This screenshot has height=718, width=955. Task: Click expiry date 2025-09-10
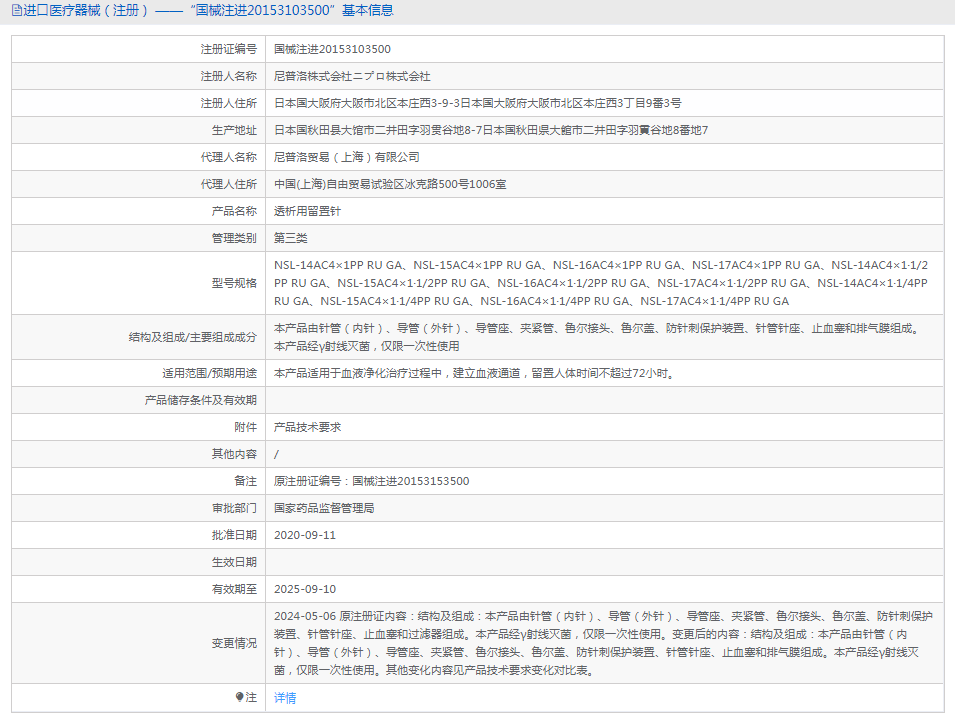click(x=305, y=589)
